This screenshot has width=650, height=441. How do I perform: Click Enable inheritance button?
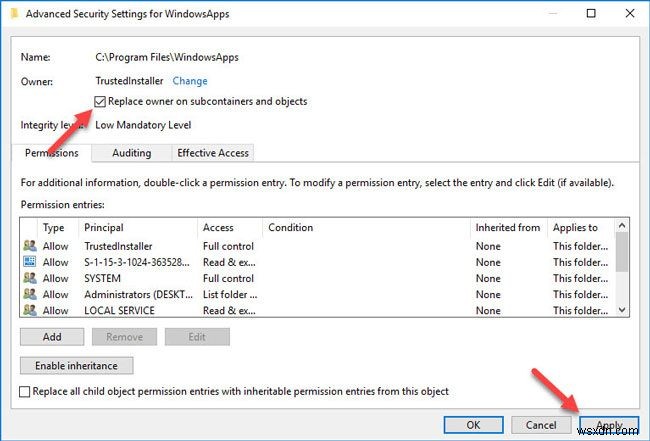76,366
